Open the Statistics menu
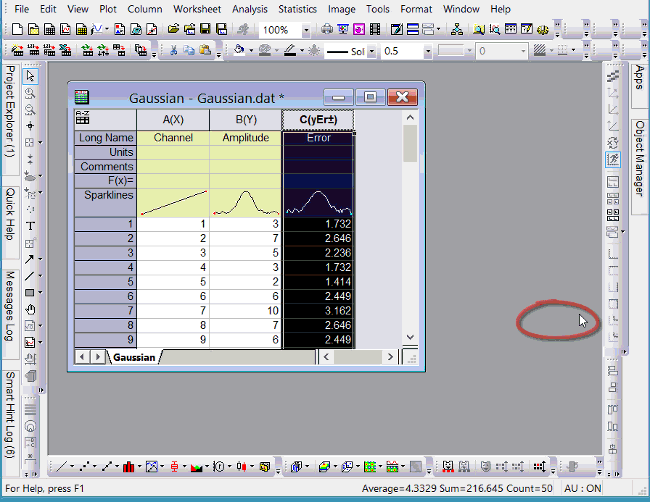Screen dimensions: 656x502 pos(297,9)
